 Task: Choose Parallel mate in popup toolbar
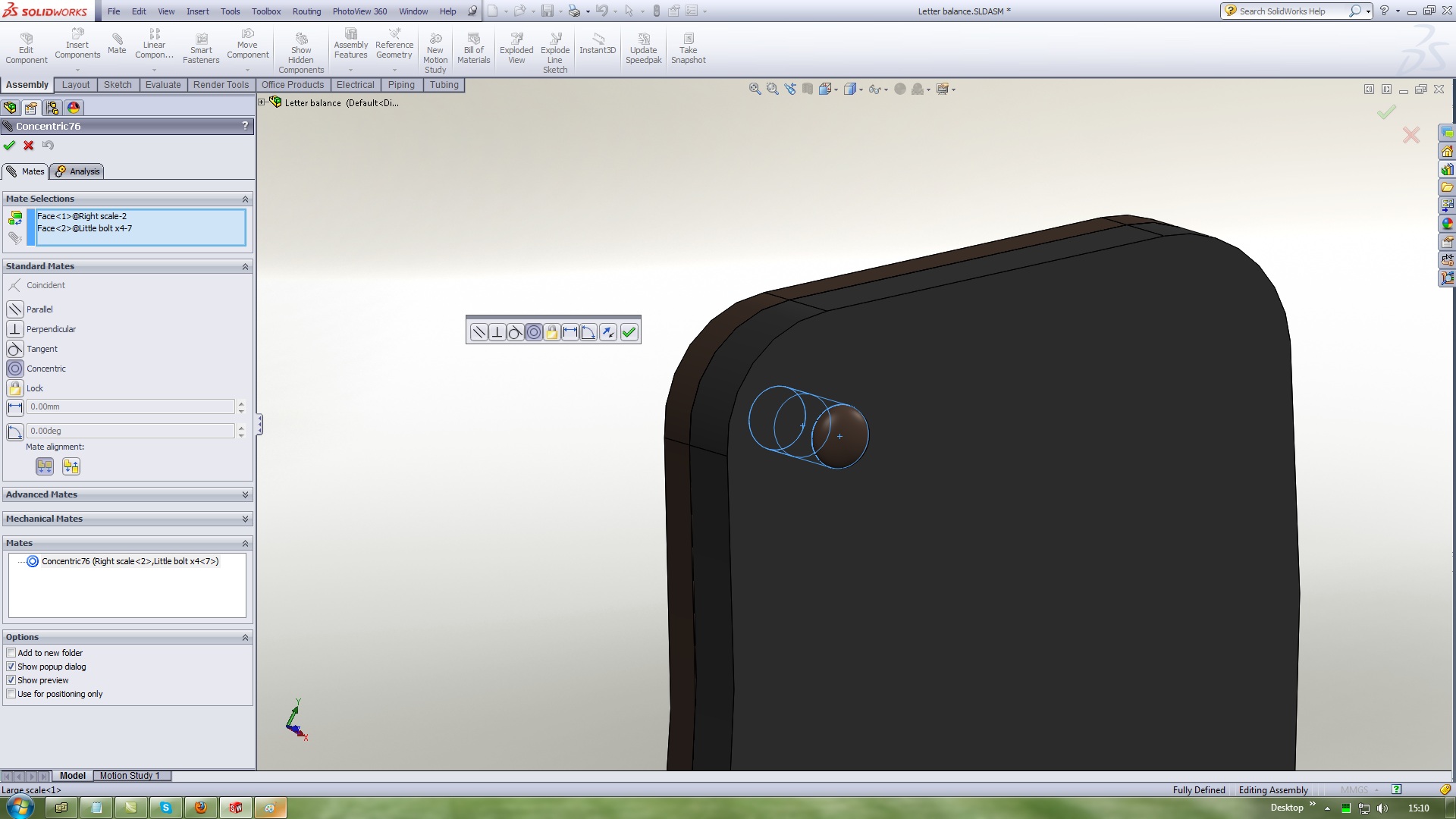479,332
